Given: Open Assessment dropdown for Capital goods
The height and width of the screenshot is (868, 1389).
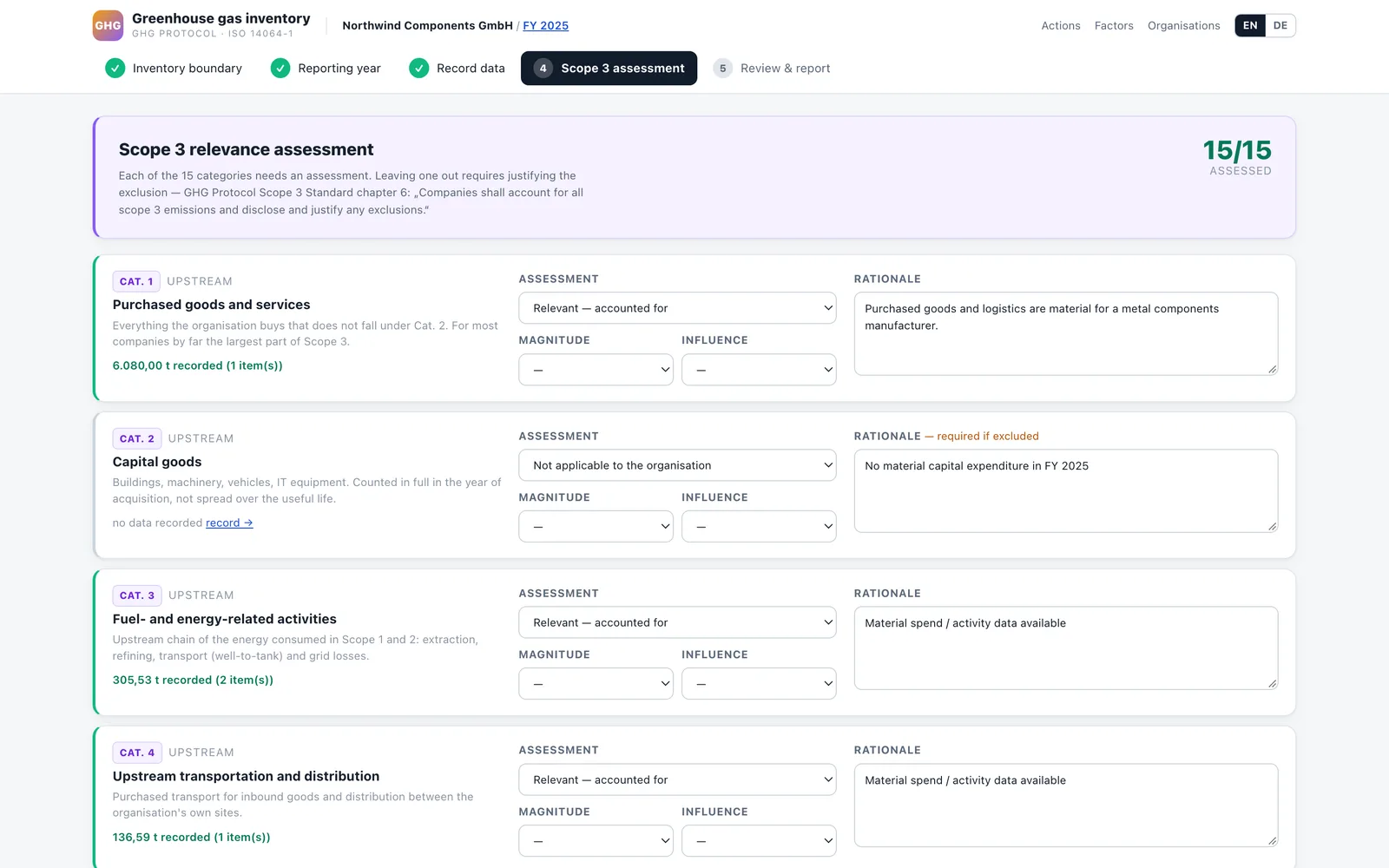Looking at the screenshot, I should pyautogui.click(x=677, y=465).
